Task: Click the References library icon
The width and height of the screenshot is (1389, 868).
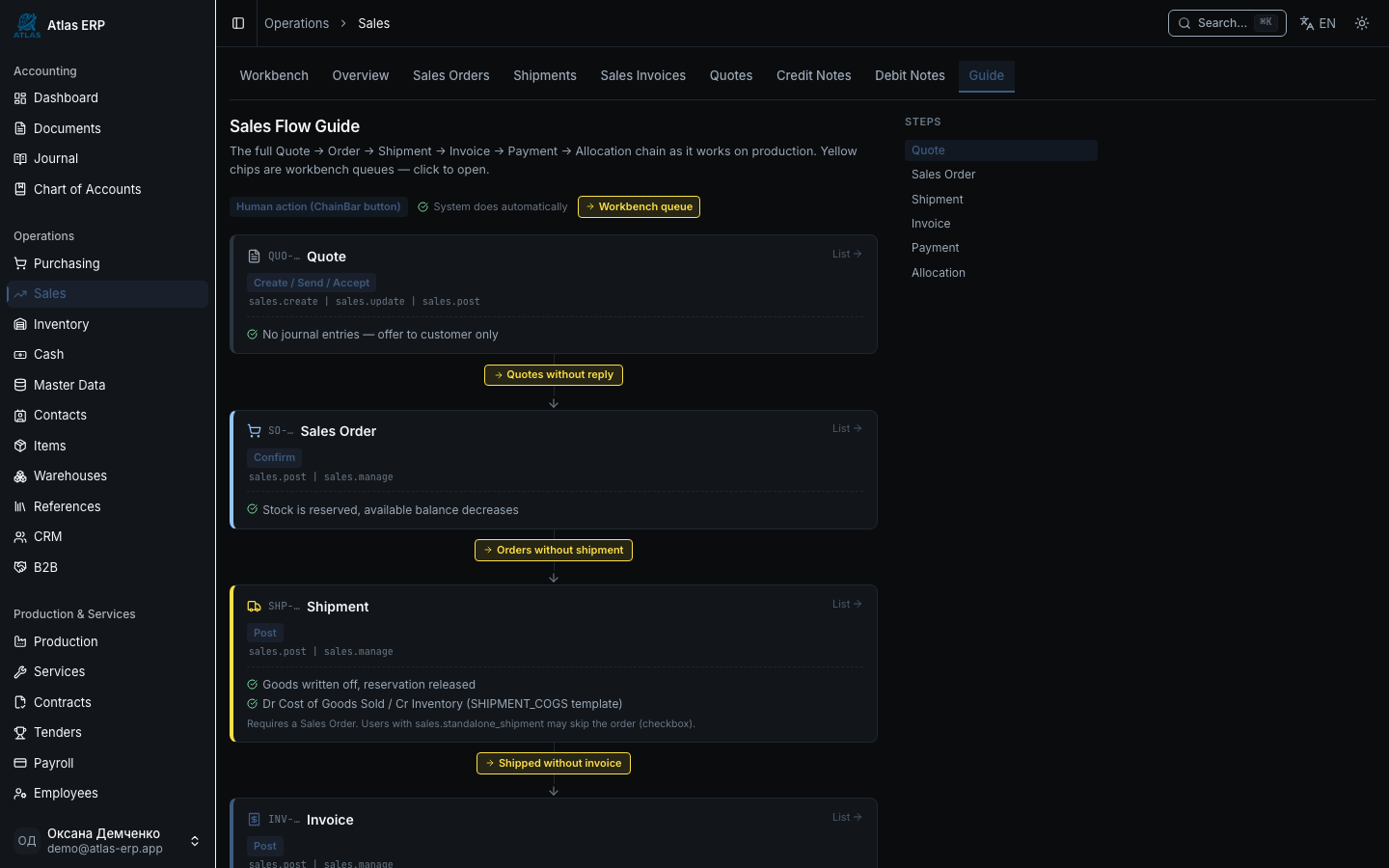Action: (x=20, y=506)
